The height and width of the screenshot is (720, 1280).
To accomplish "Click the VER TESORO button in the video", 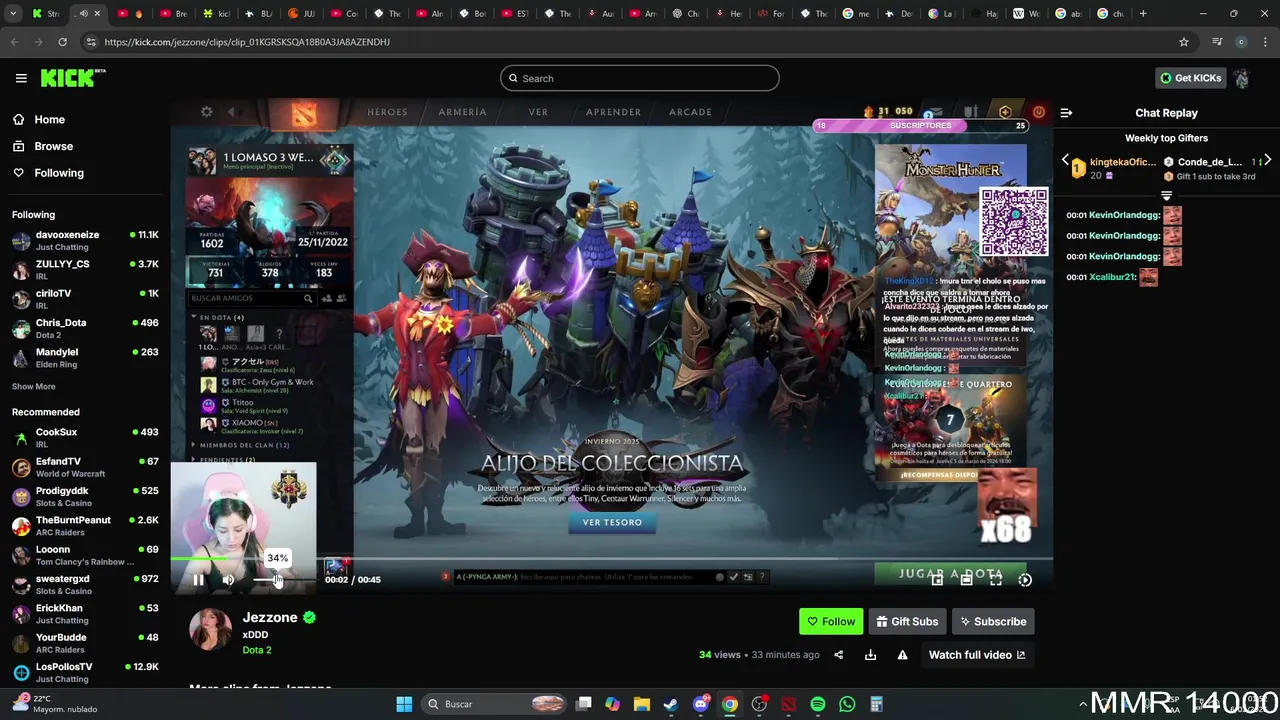I will tap(612, 522).
